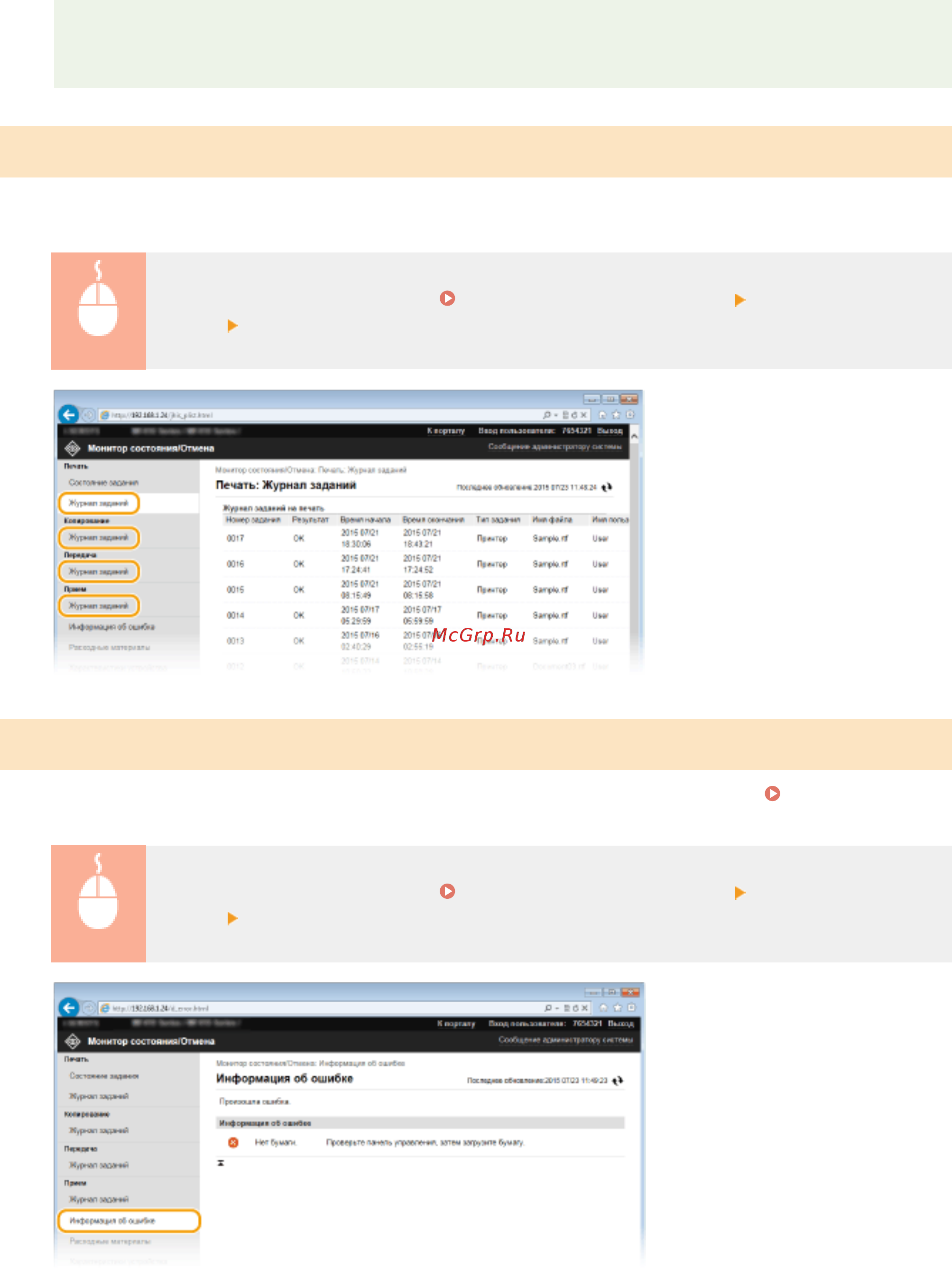The width and height of the screenshot is (952, 1269).
Task: Stop loading with the X icon in the error info window's address bar
Action: click(x=584, y=1008)
